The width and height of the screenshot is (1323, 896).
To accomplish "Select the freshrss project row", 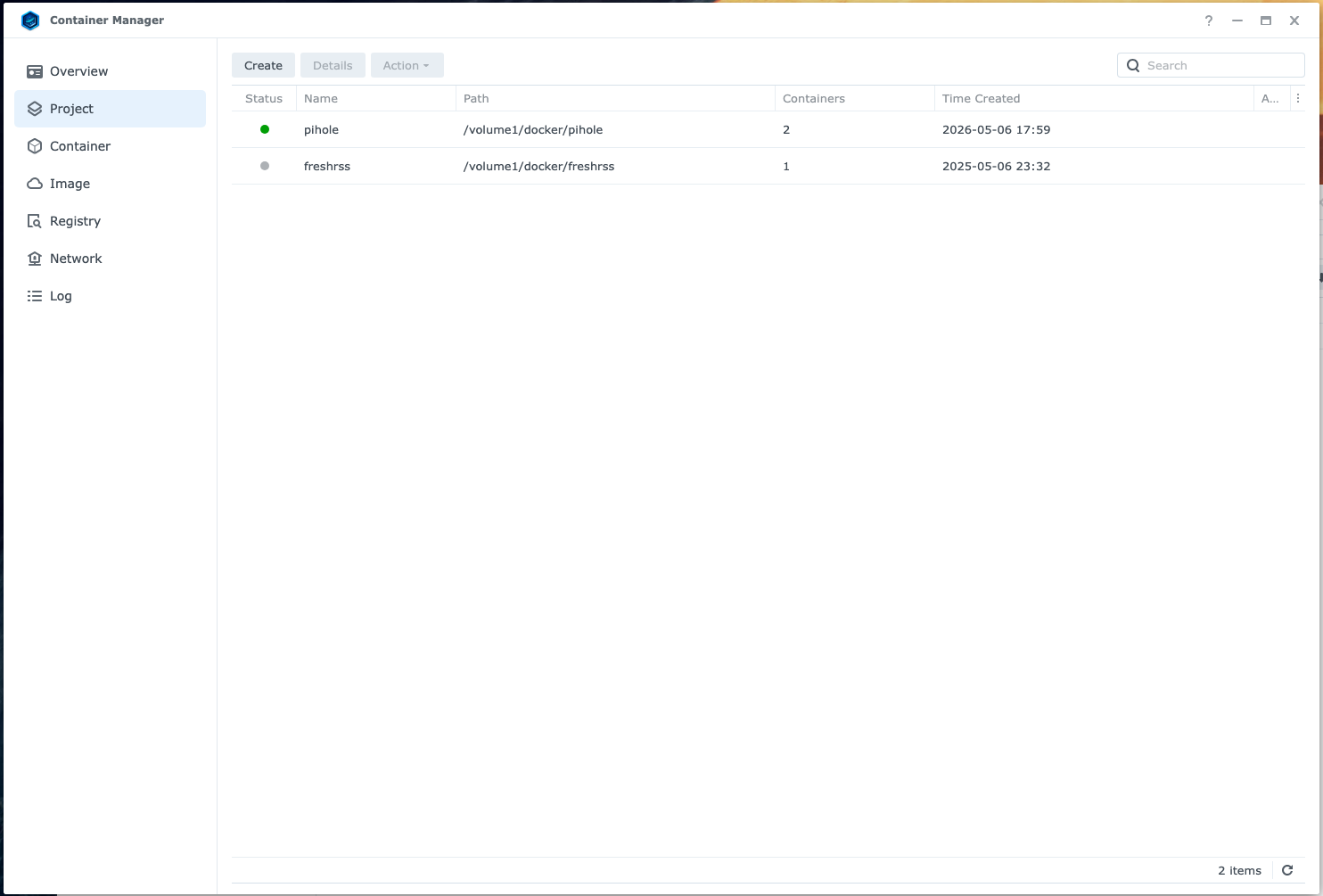I will 768,166.
